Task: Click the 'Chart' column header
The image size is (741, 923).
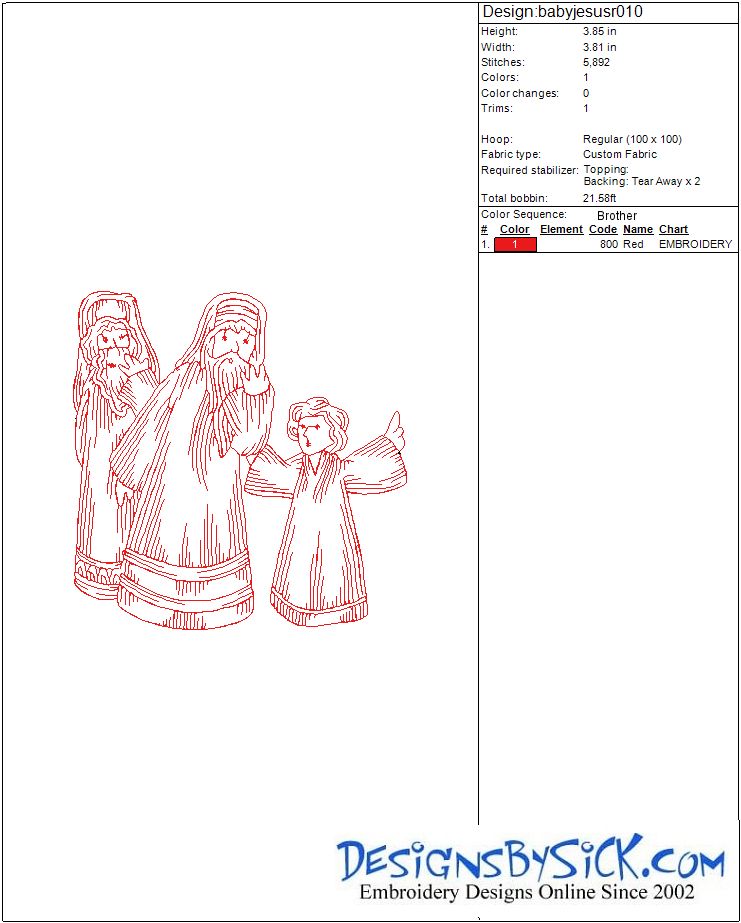Action: 673,229
